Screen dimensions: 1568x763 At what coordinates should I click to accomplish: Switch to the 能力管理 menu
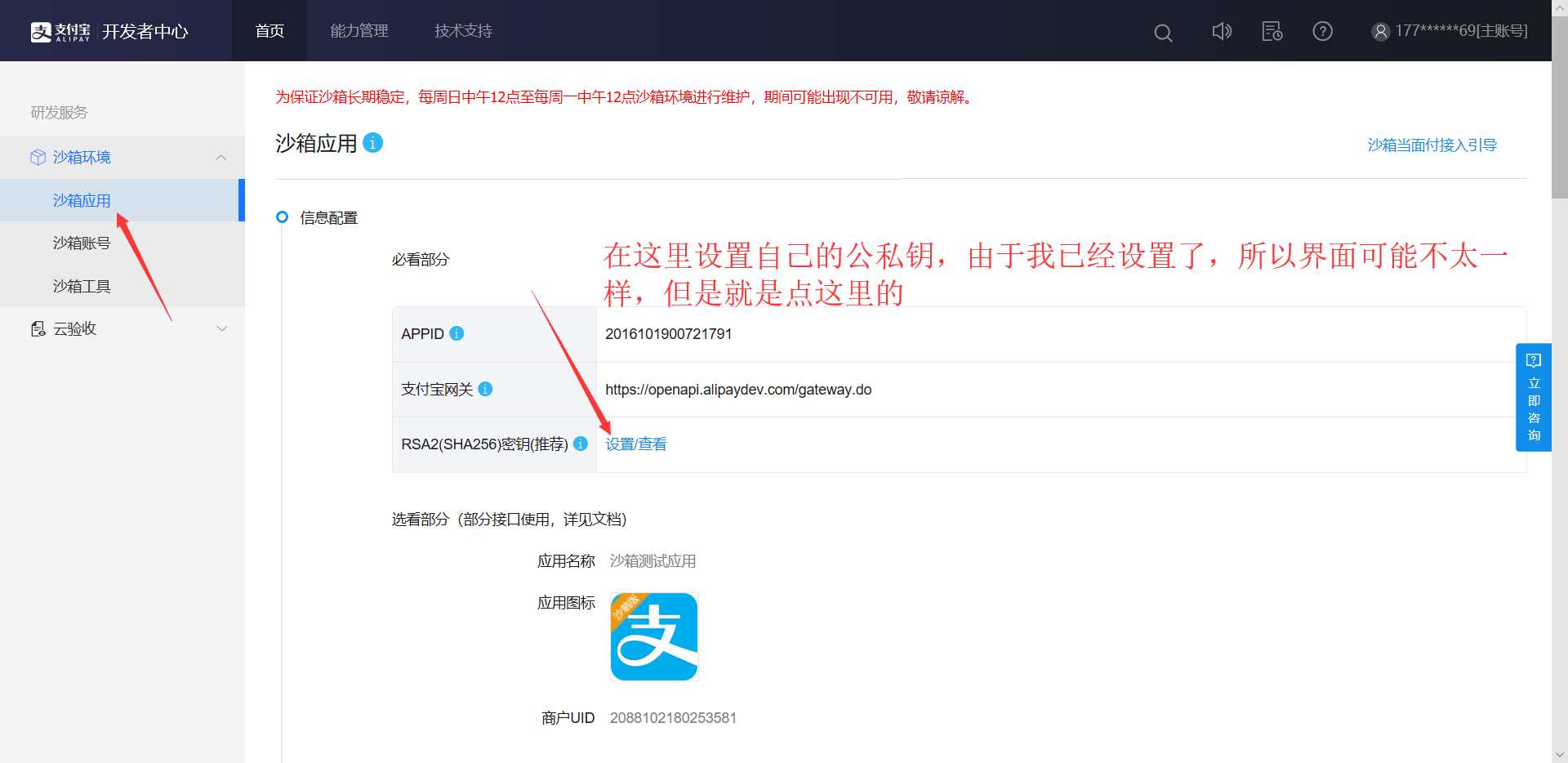click(x=359, y=30)
